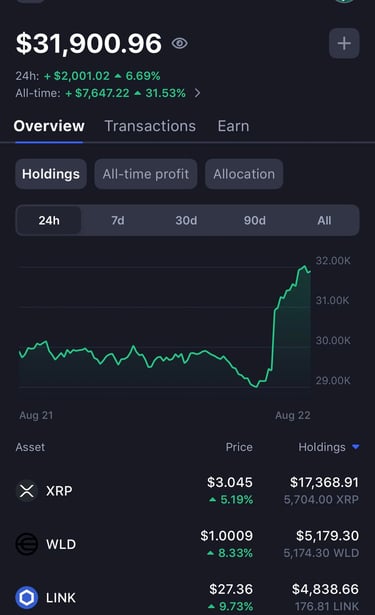Click the WLD coin icon

coord(27,544)
